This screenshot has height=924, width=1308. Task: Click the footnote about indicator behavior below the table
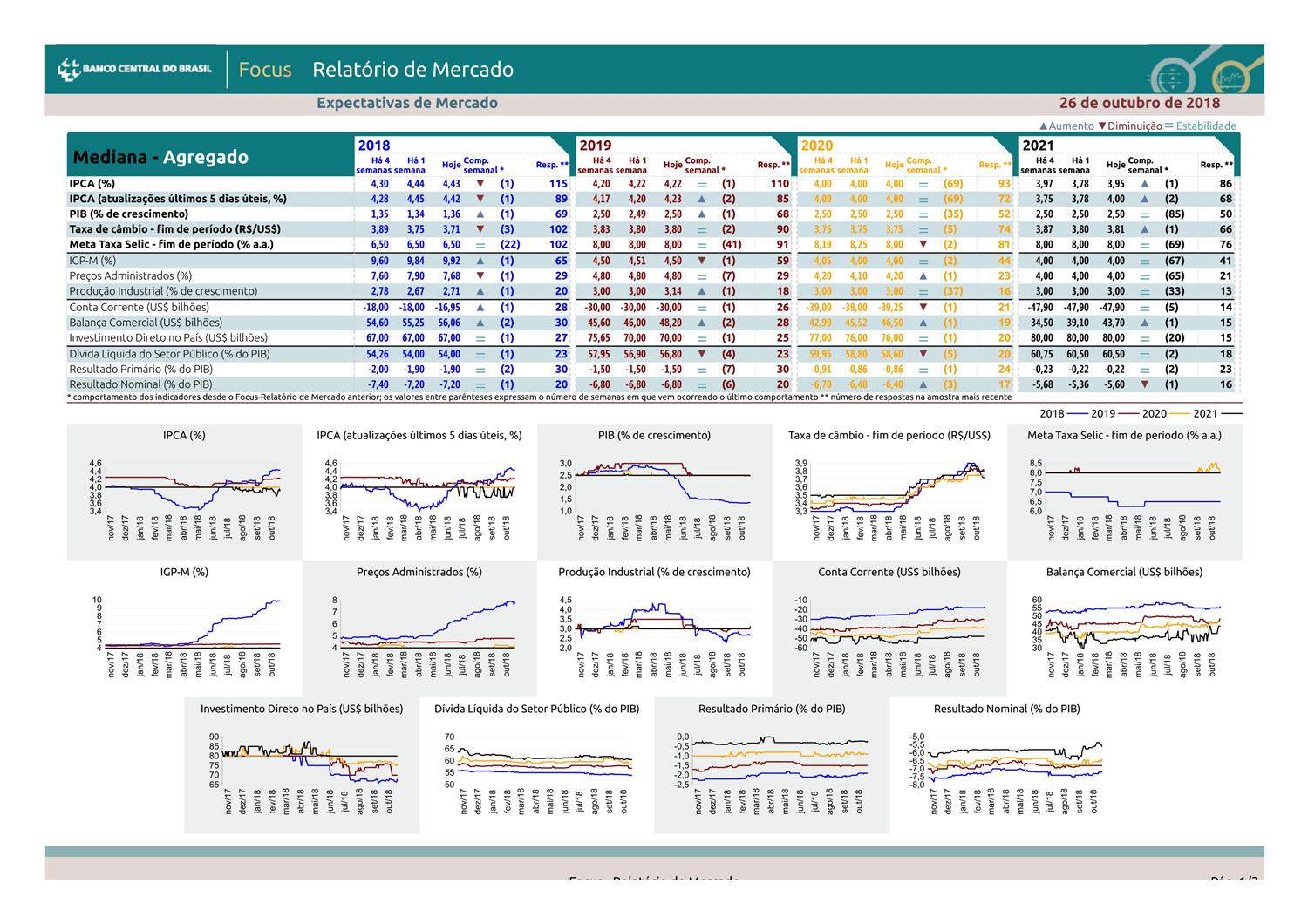pyautogui.click(x=540, y=397)
